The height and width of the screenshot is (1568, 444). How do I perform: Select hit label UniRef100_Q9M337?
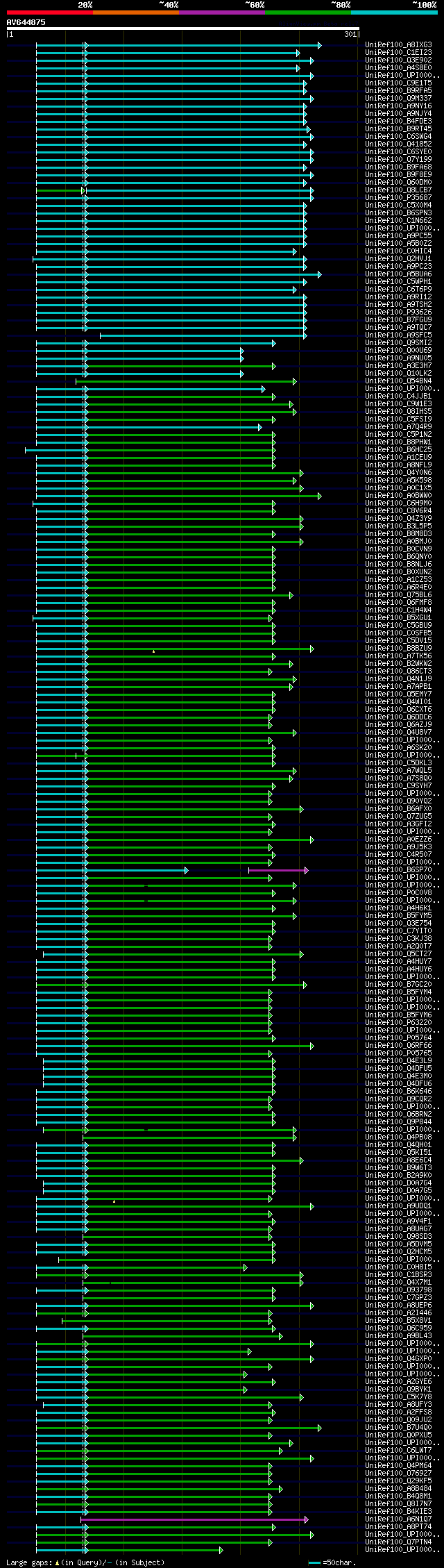click(398, 99)
